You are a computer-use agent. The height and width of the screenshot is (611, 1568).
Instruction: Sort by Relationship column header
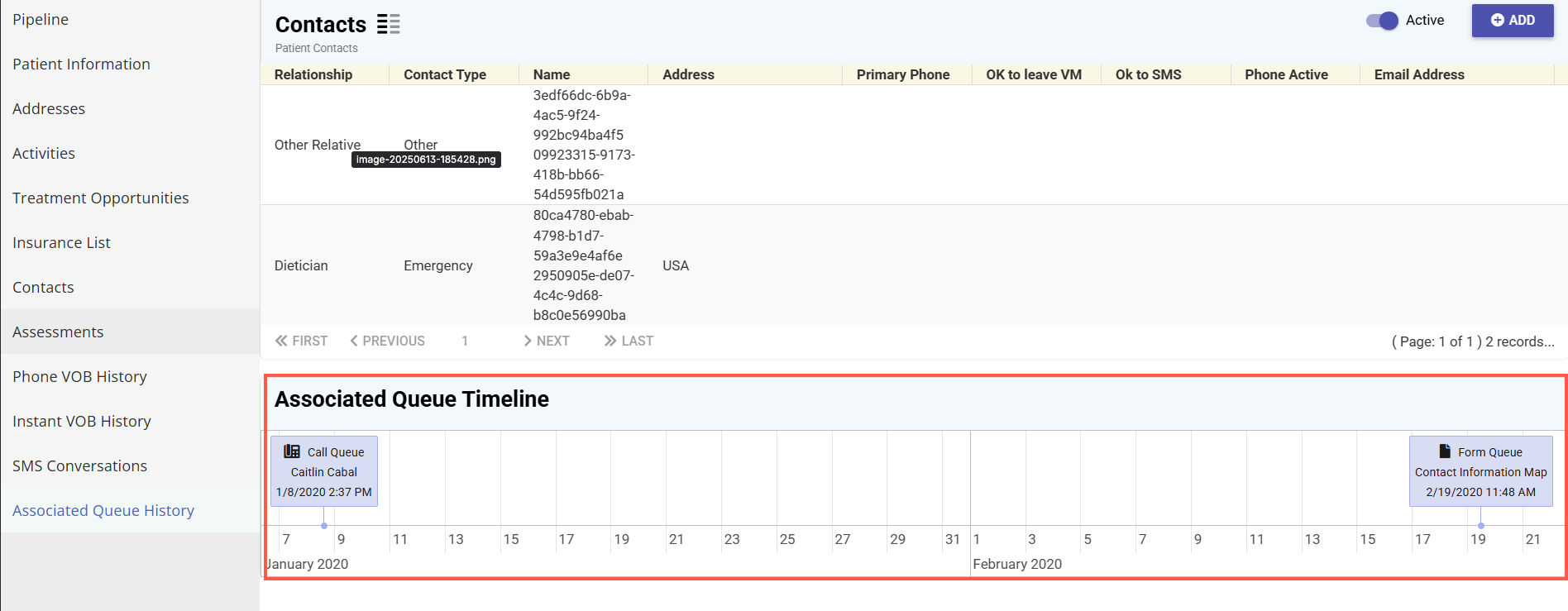[313, 74]
